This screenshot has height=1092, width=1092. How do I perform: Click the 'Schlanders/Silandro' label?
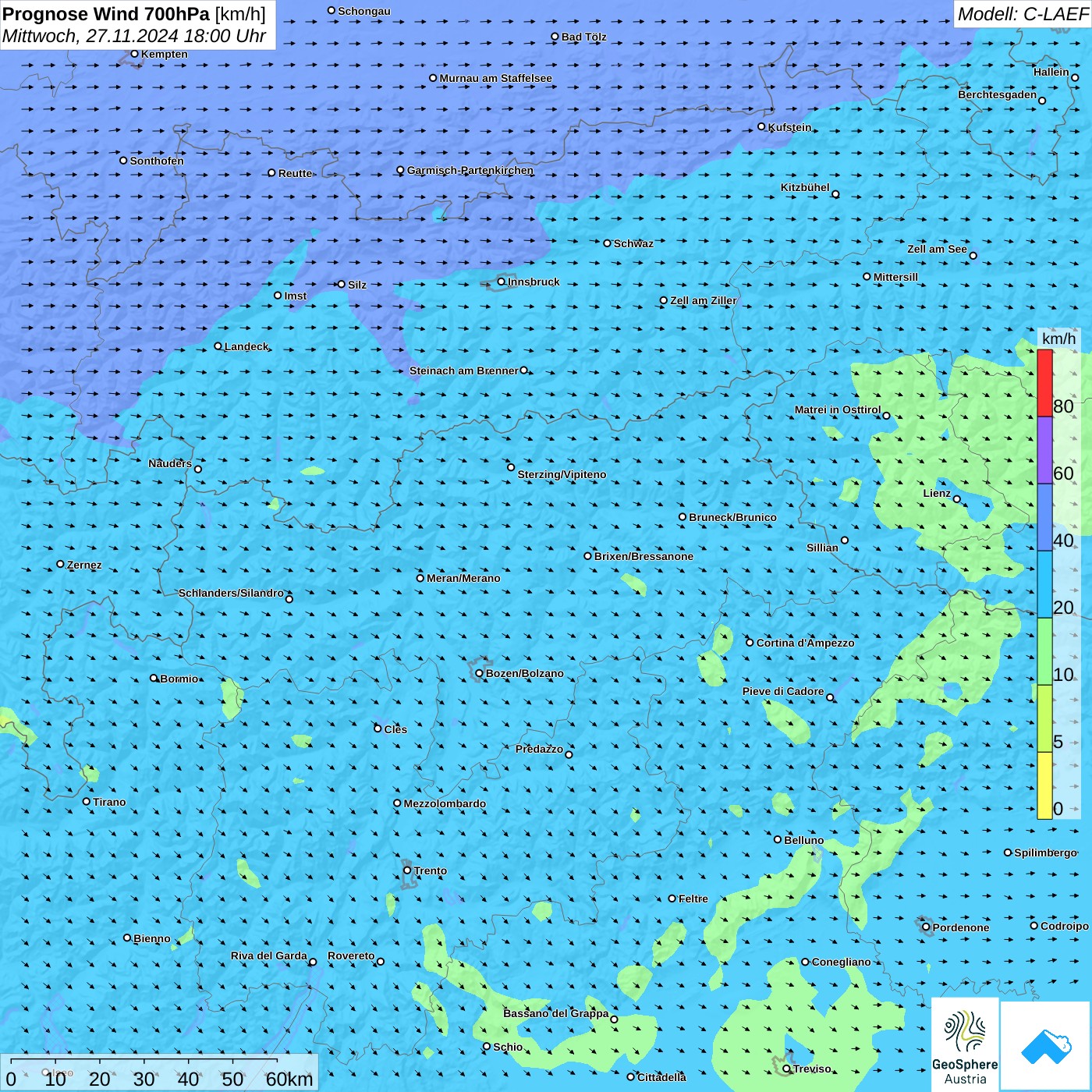[231, 593]
